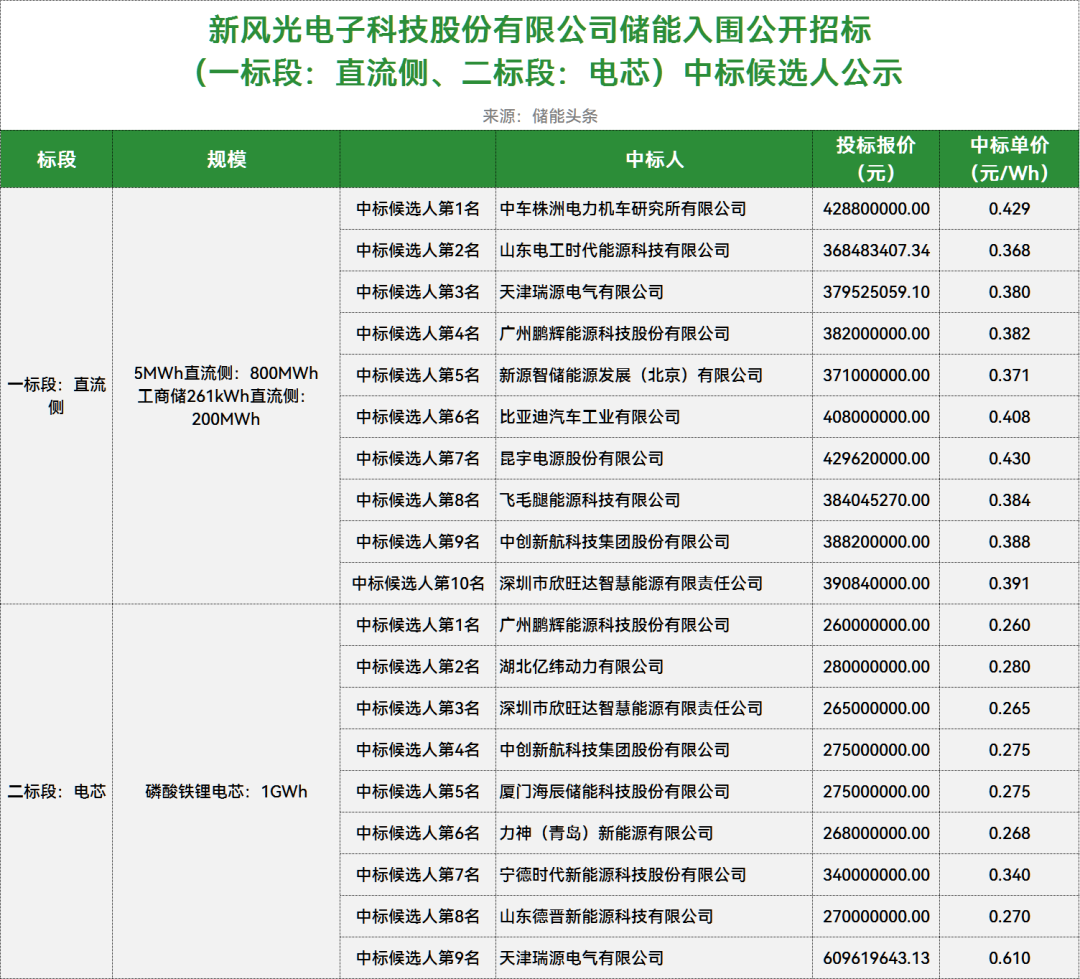Image resolution: width=1080 pixels, height=979 pixels.
Task: Click 山东德晋新能源科技有限公司
Action: pos(606,916)
